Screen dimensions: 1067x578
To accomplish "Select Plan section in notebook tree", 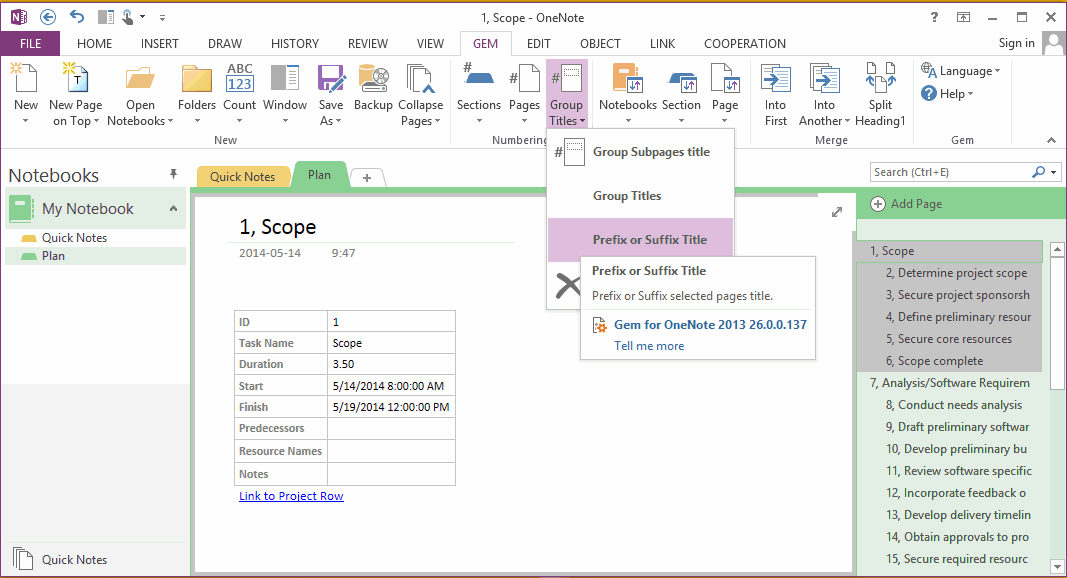I will [x=95, y=256].
